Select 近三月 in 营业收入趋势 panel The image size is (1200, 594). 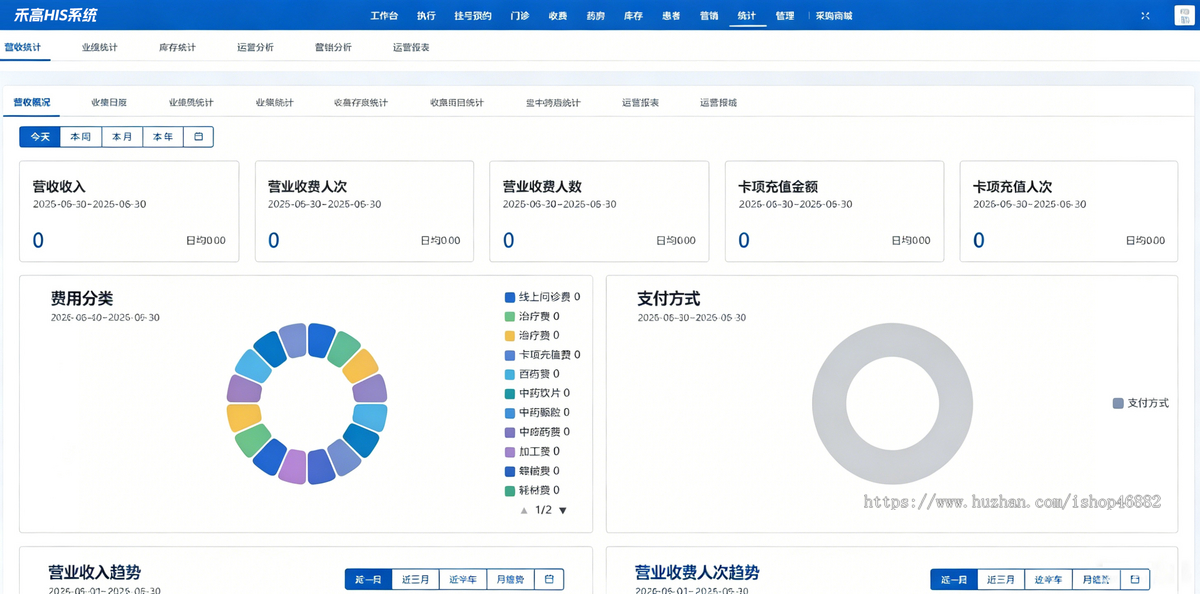416,579
